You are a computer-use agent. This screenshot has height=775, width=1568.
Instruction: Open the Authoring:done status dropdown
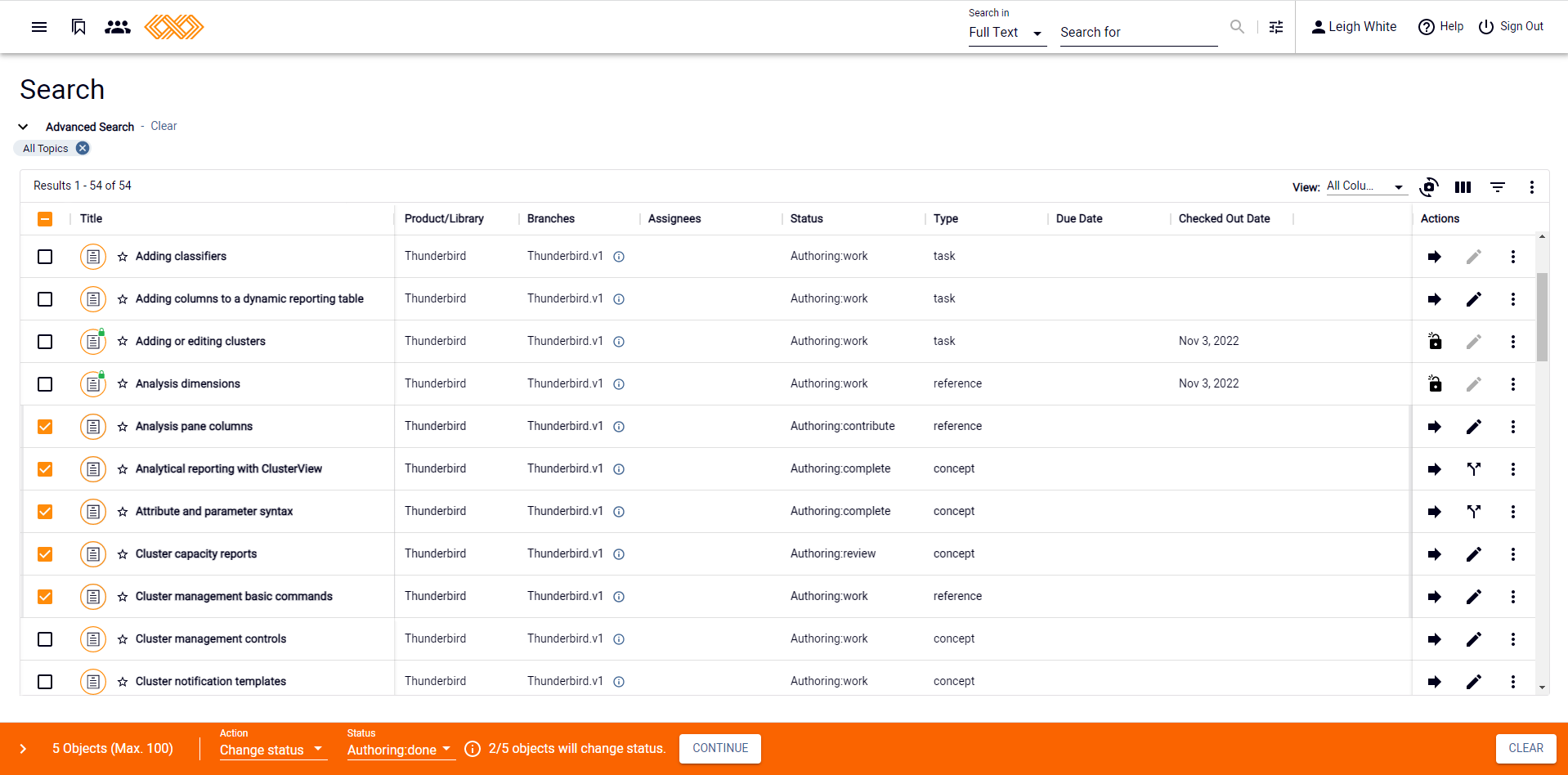[400, 750]
